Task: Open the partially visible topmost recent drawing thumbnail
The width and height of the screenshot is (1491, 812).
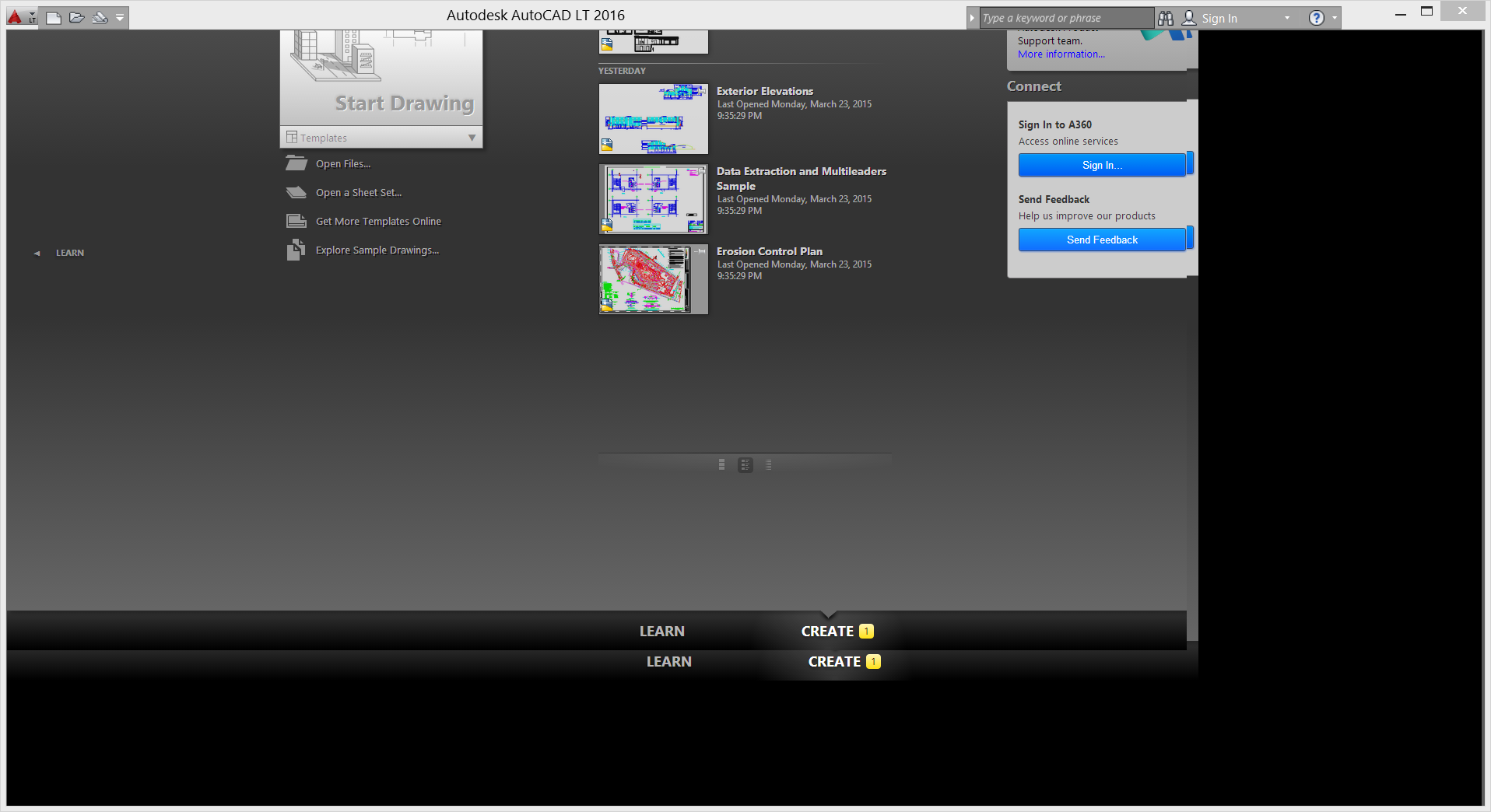Action: coord(654,42)
